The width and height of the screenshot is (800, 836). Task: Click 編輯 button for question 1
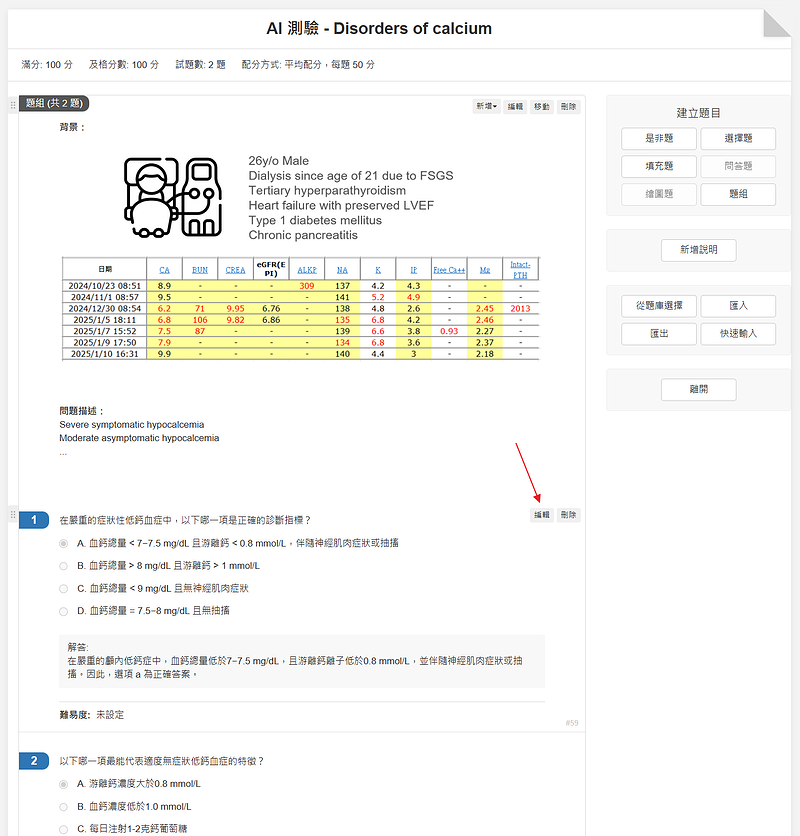click(x=541, y=515)
